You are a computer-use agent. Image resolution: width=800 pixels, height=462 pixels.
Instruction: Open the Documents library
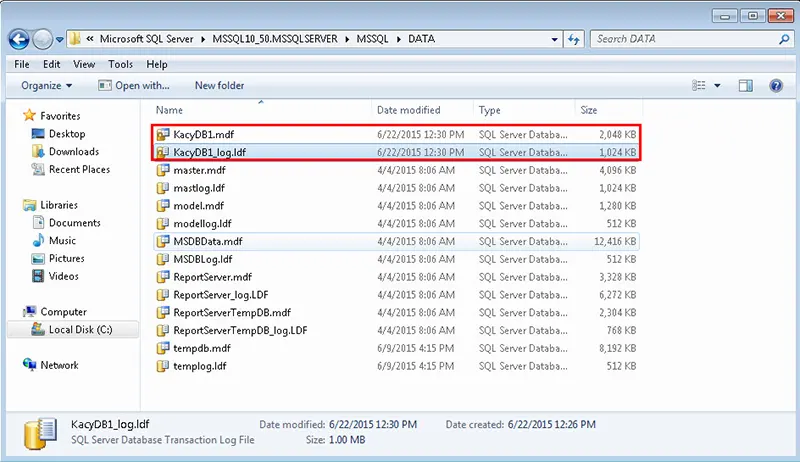tap(74, 223)
